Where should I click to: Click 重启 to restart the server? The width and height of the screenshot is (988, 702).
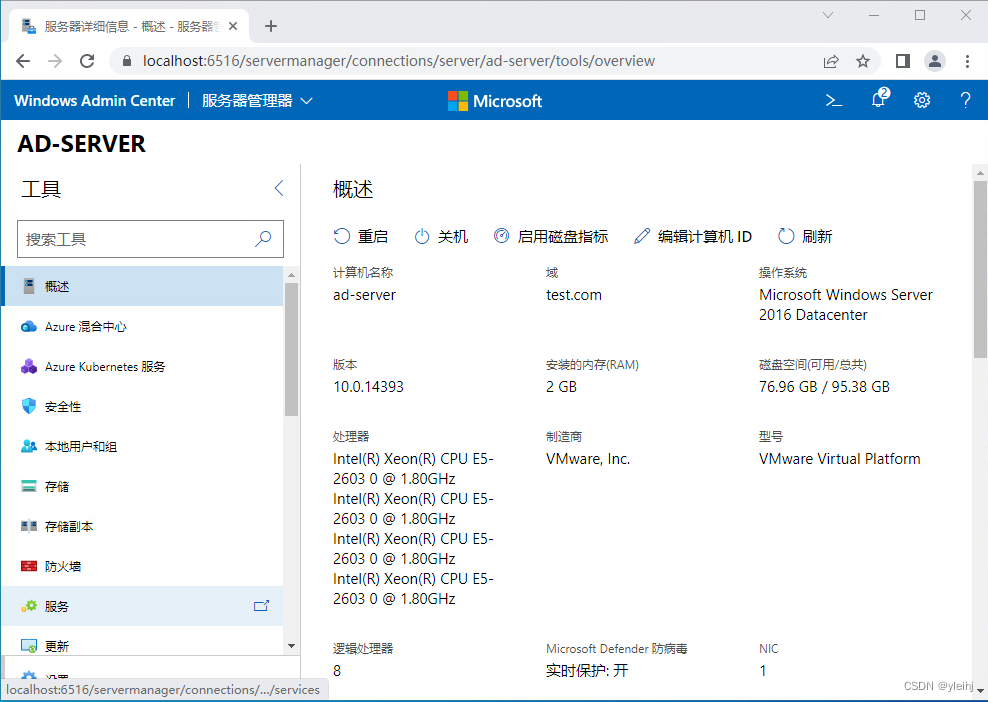[360, 236]
